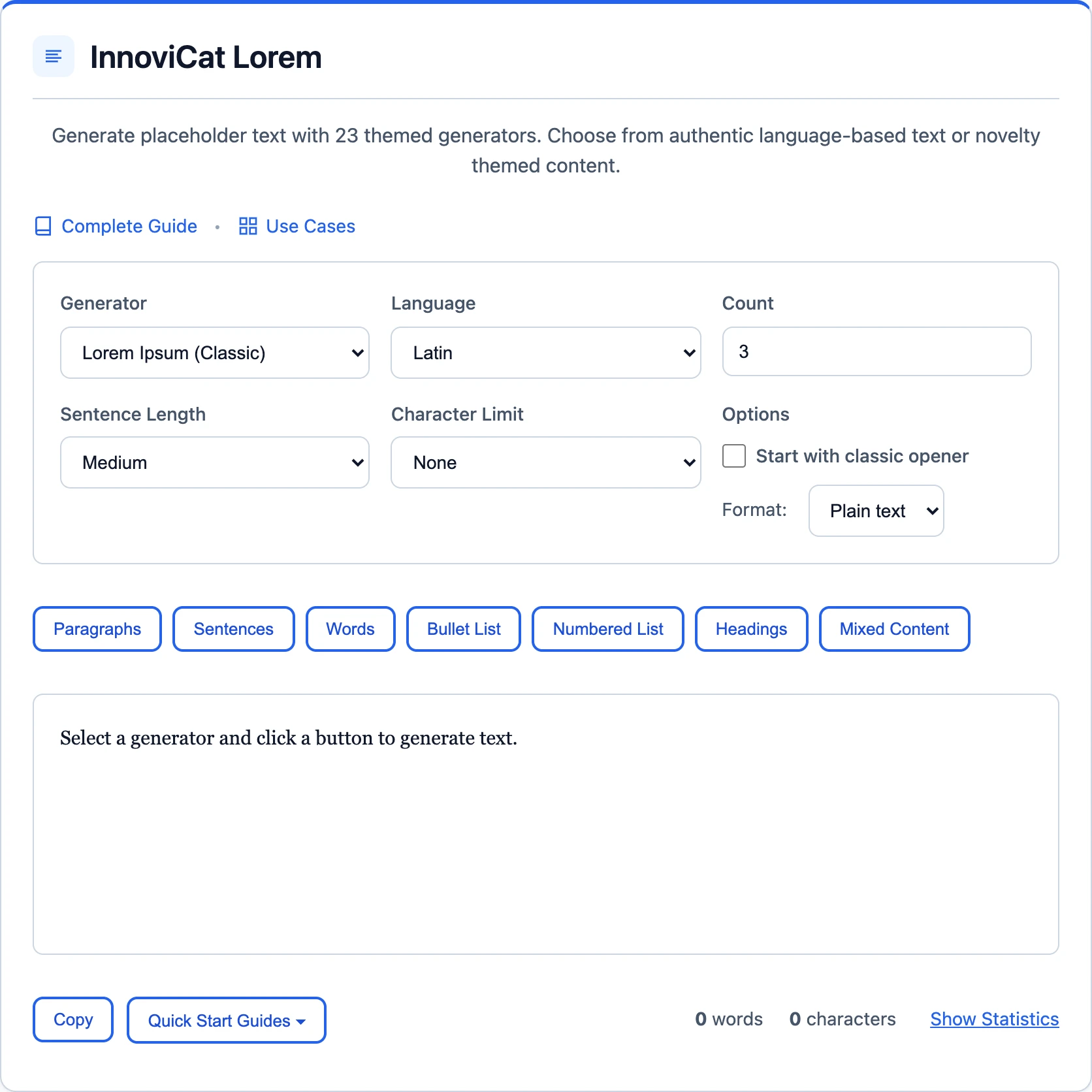The height and width of the screenshot is (1092, 1092).
Task: Click the Headings button
Action: click(x=752, y=629)
